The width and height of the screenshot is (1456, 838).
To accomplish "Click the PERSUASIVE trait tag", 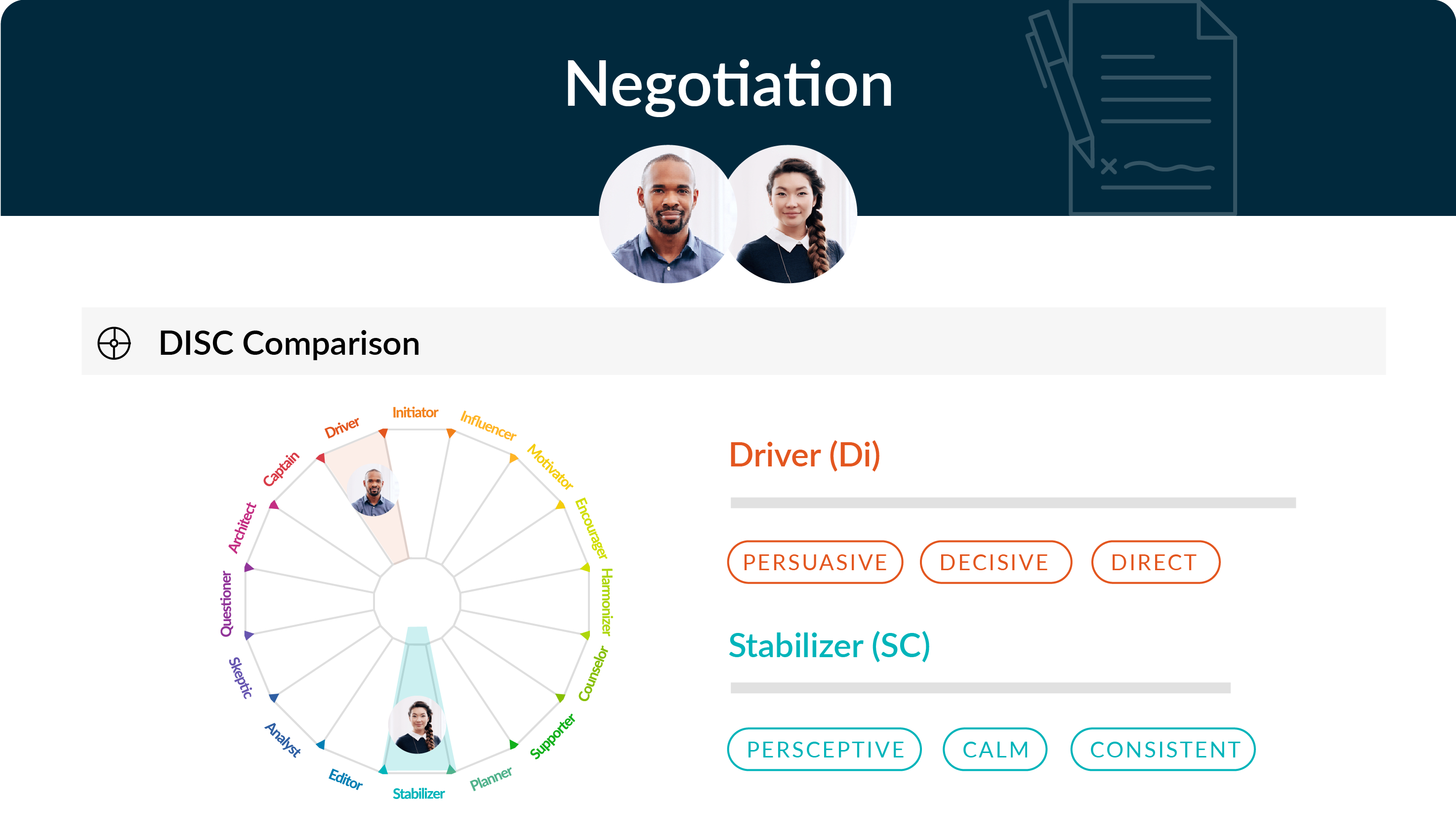I will click(815, 562).
